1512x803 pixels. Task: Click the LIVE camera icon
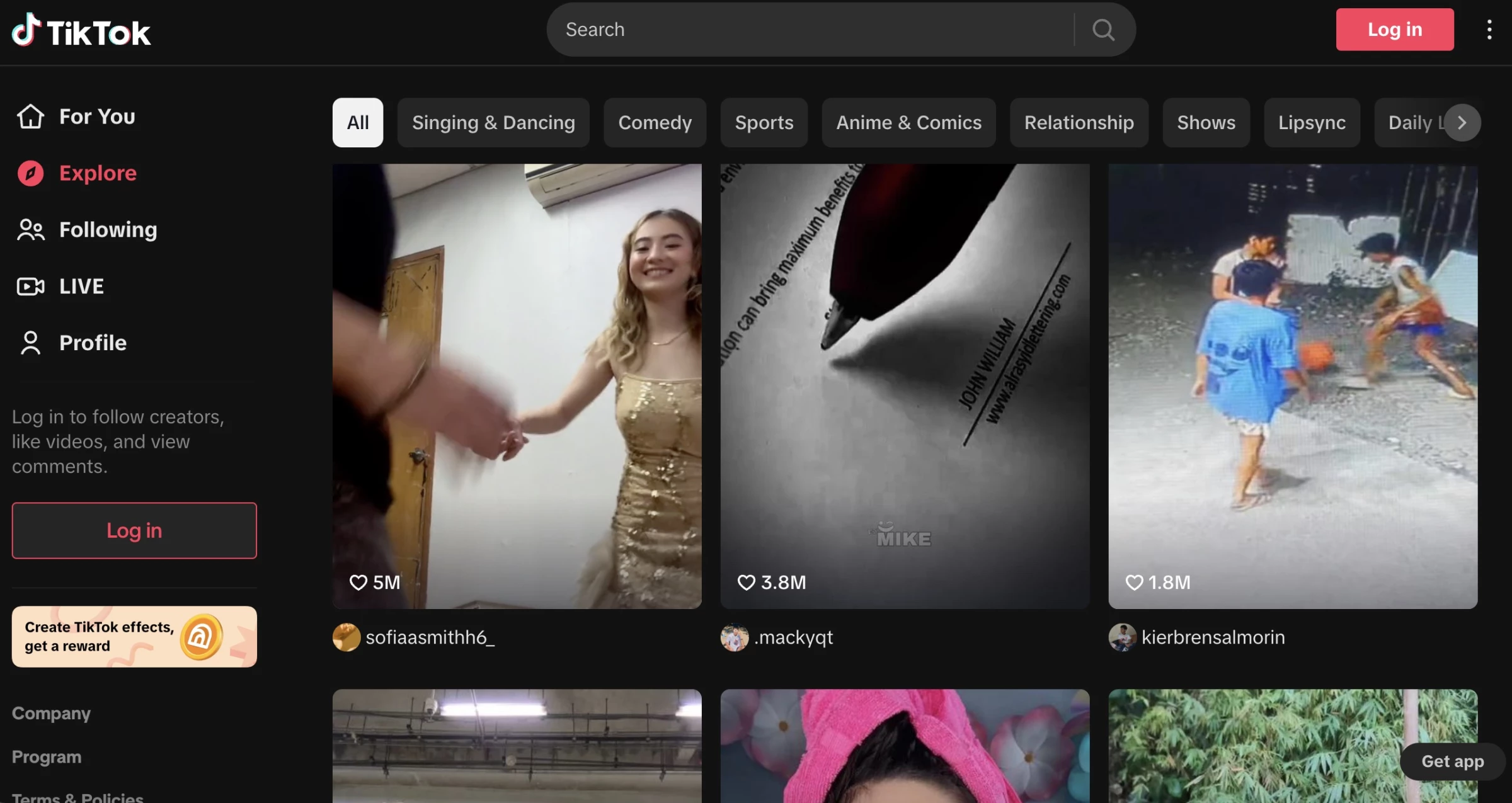(30, 287)
